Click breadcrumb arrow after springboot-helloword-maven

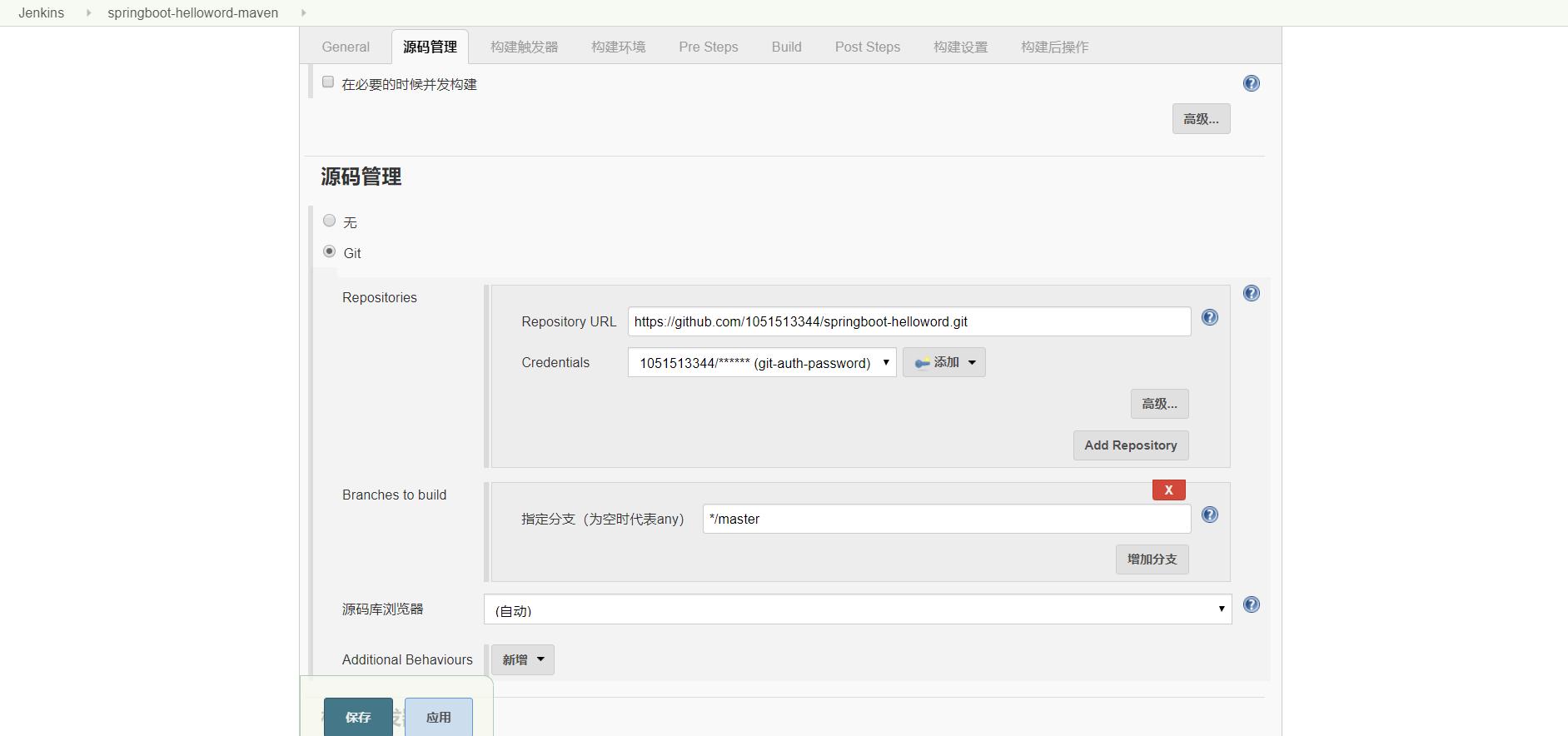[x=303, y=12]
